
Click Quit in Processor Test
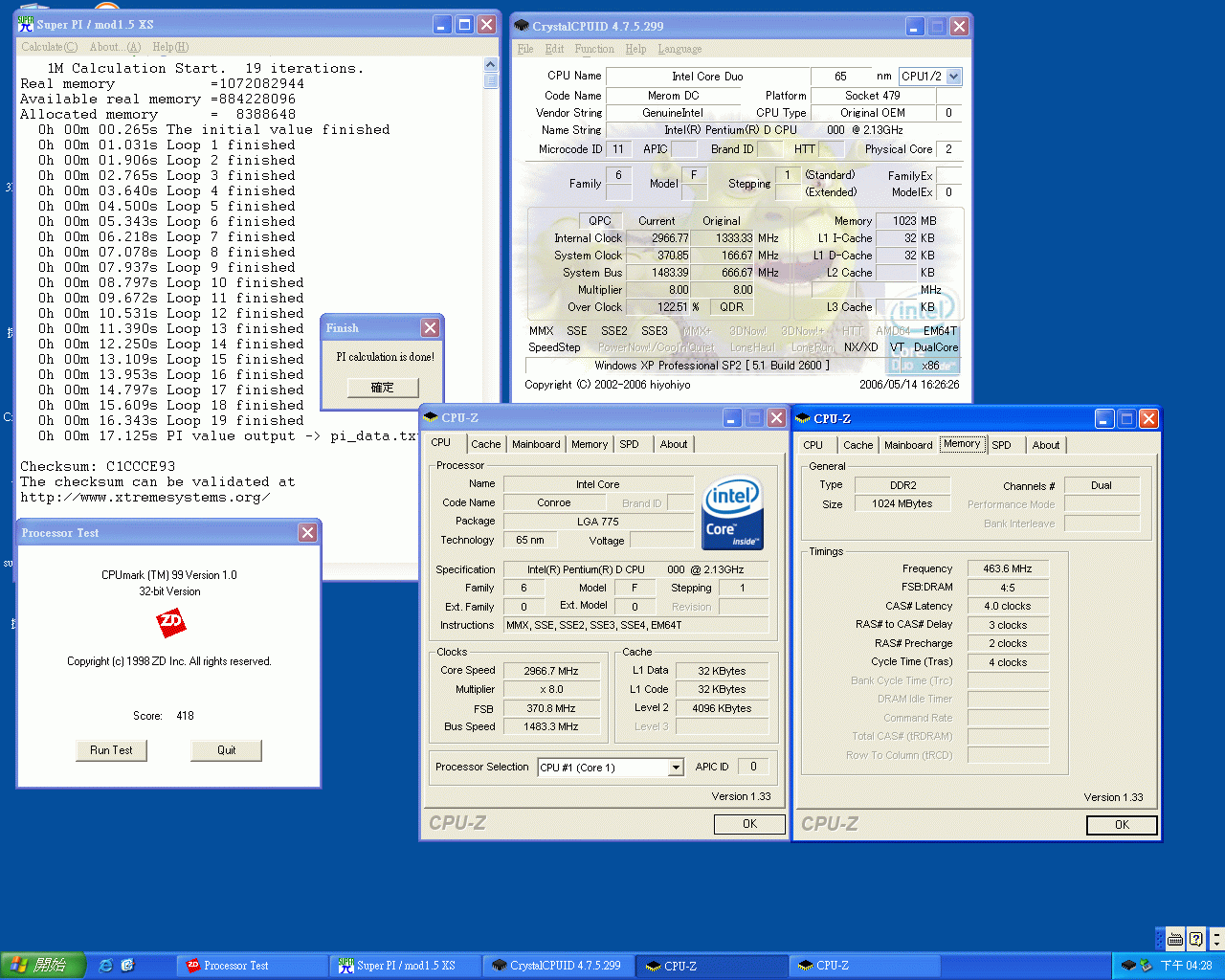click(226, 750)
